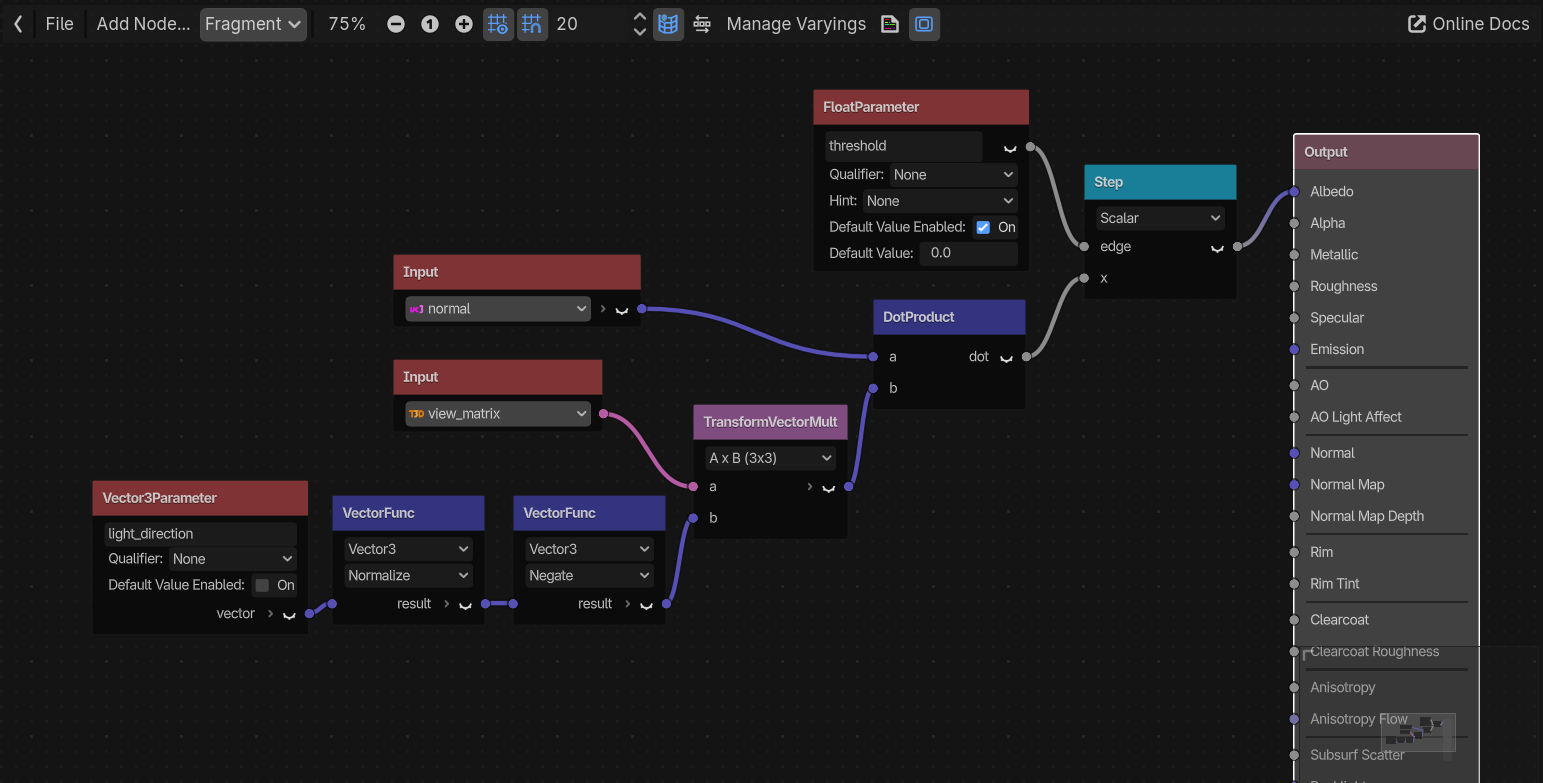Image resolution: width=1543 pixels, height=783 pixels.
Task: Click the Manage Varyings button
Action: coord(796,24)
